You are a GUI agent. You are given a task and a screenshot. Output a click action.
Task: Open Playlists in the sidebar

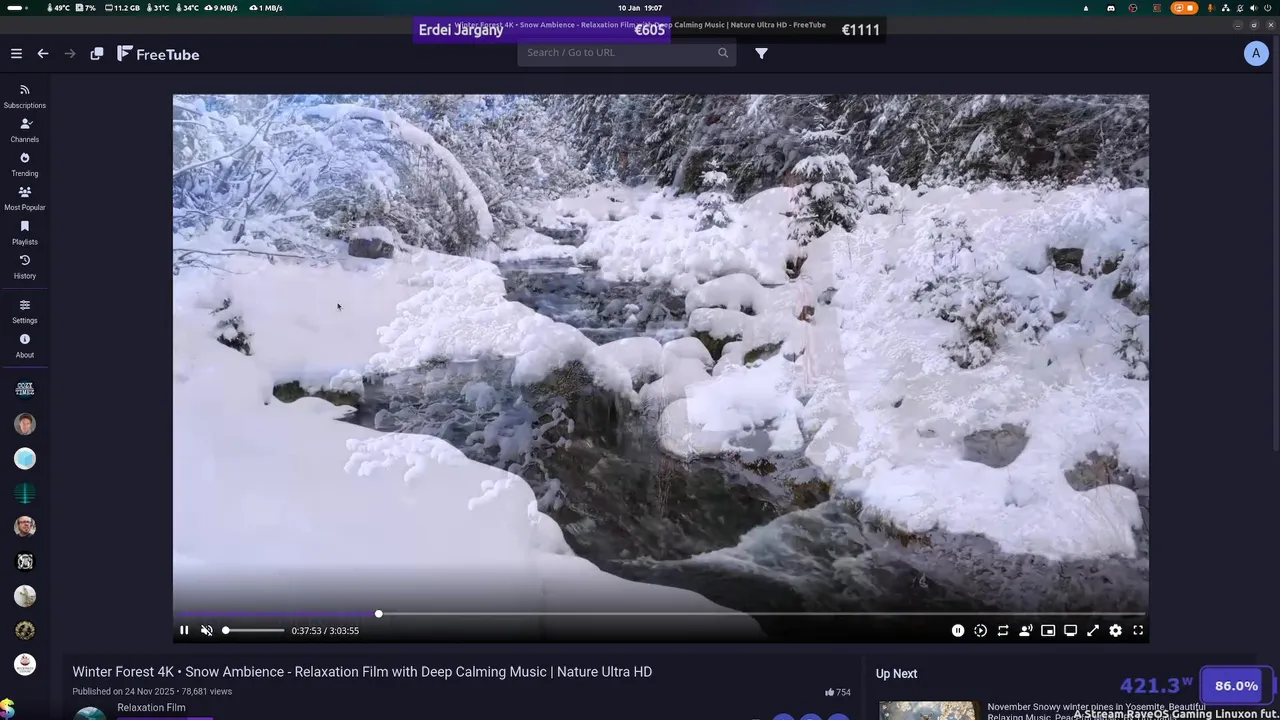click(x=25, y=232)
